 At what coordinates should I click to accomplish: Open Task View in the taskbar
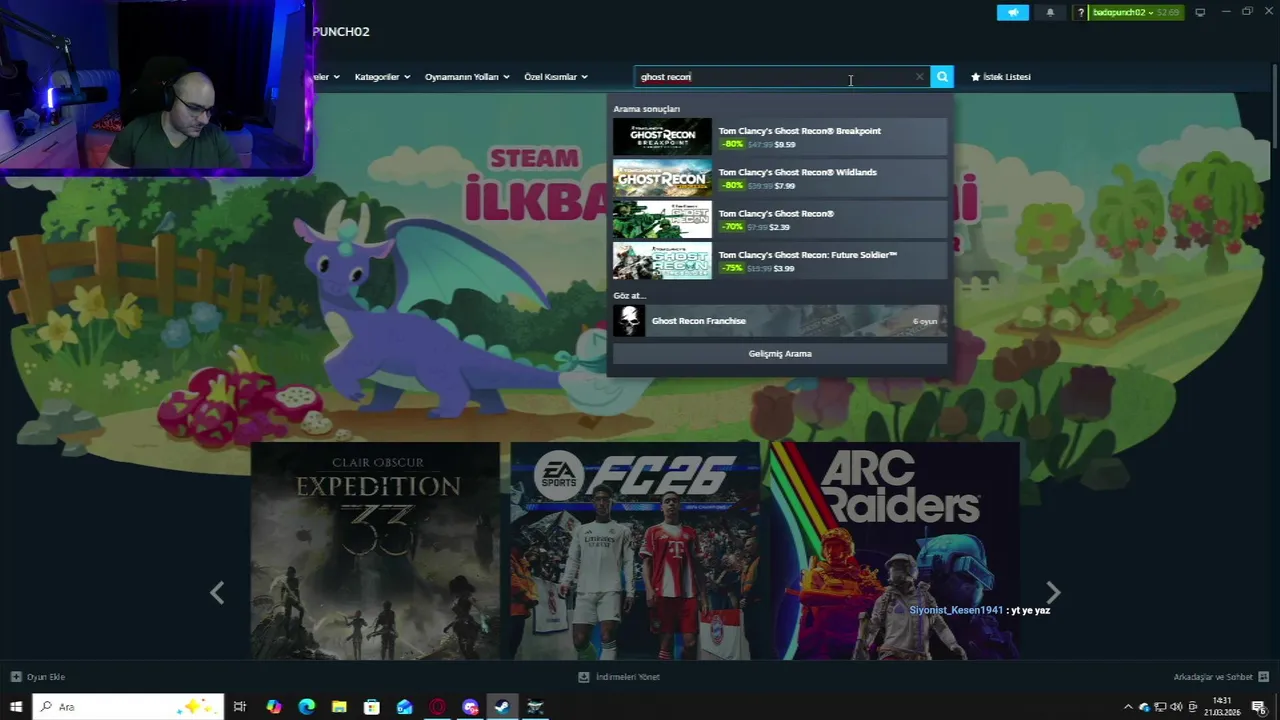pos(240,707)
